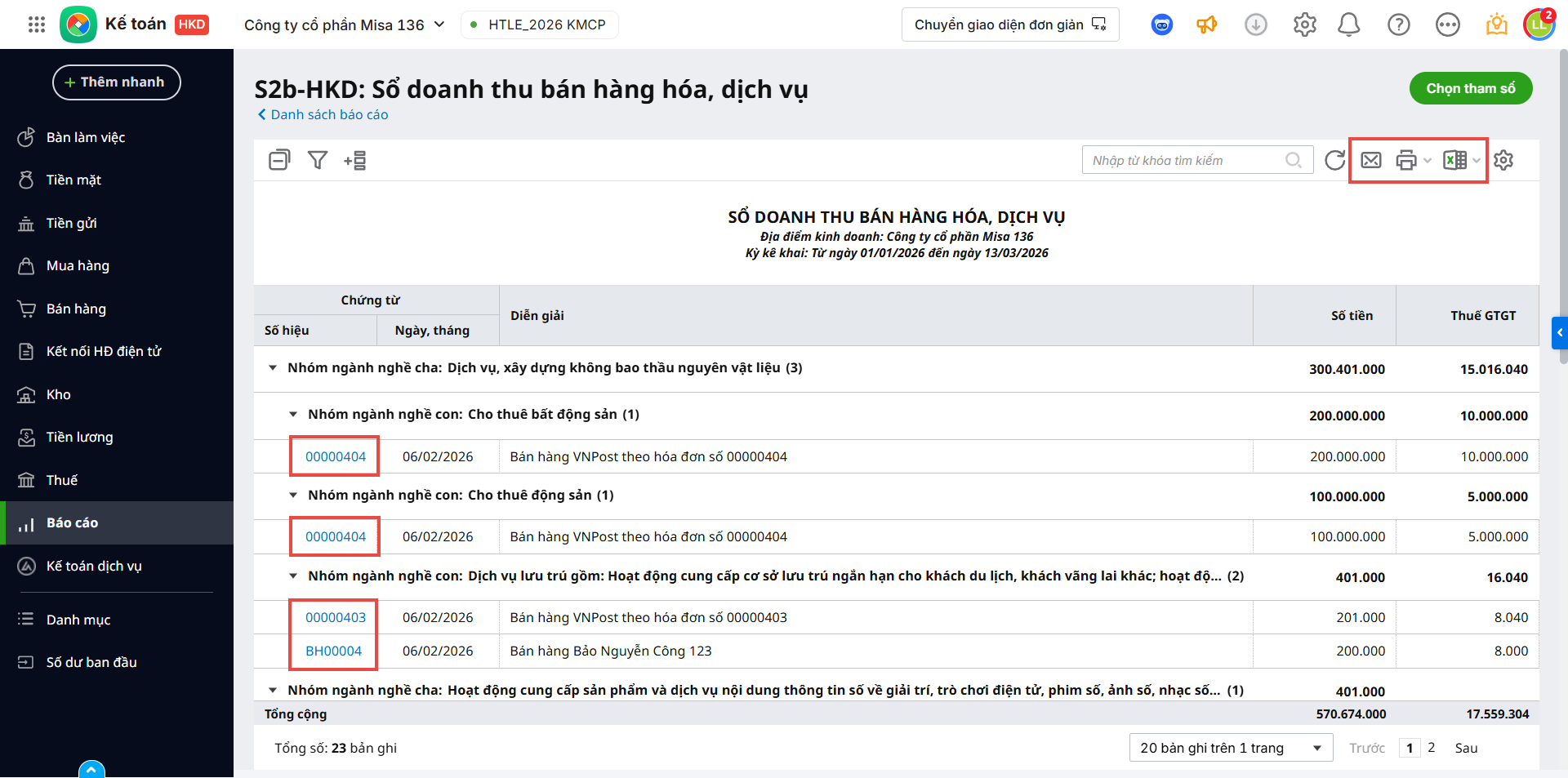Click the 'Chọn tham số' button
The width and height of the screenshot is (1568, 778).
click(1470, 88)
